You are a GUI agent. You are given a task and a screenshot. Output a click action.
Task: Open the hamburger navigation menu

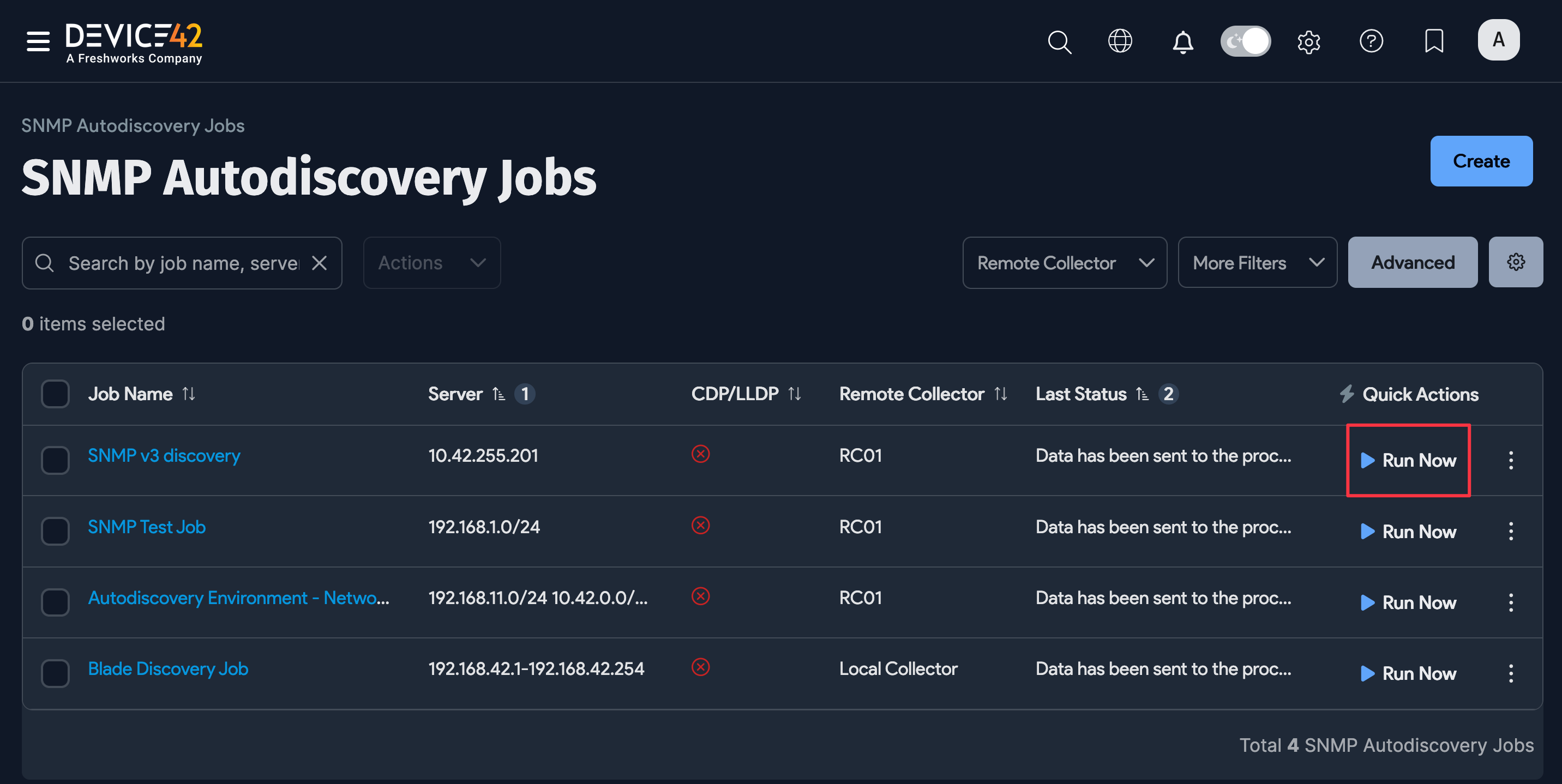pos(37,41)
